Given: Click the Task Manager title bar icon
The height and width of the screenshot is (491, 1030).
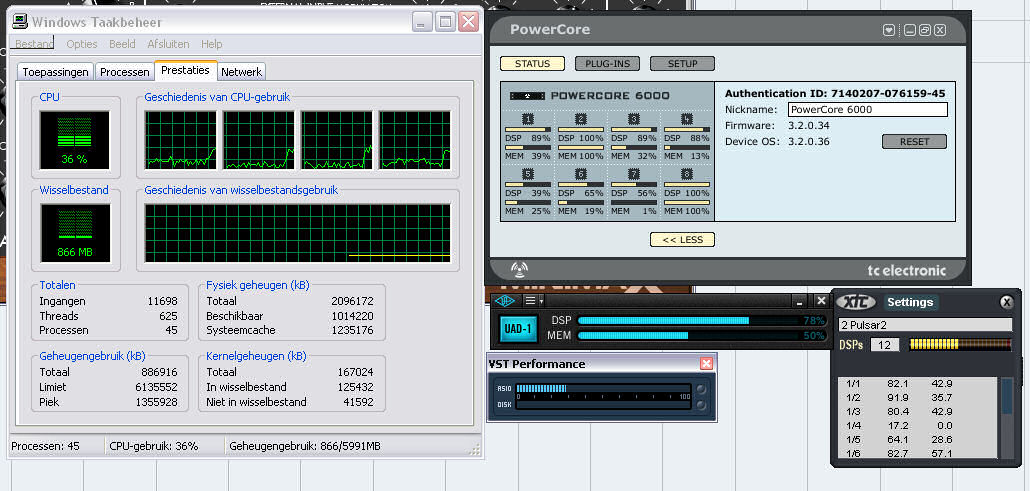Looking at the screenshot, I should 20,22.
